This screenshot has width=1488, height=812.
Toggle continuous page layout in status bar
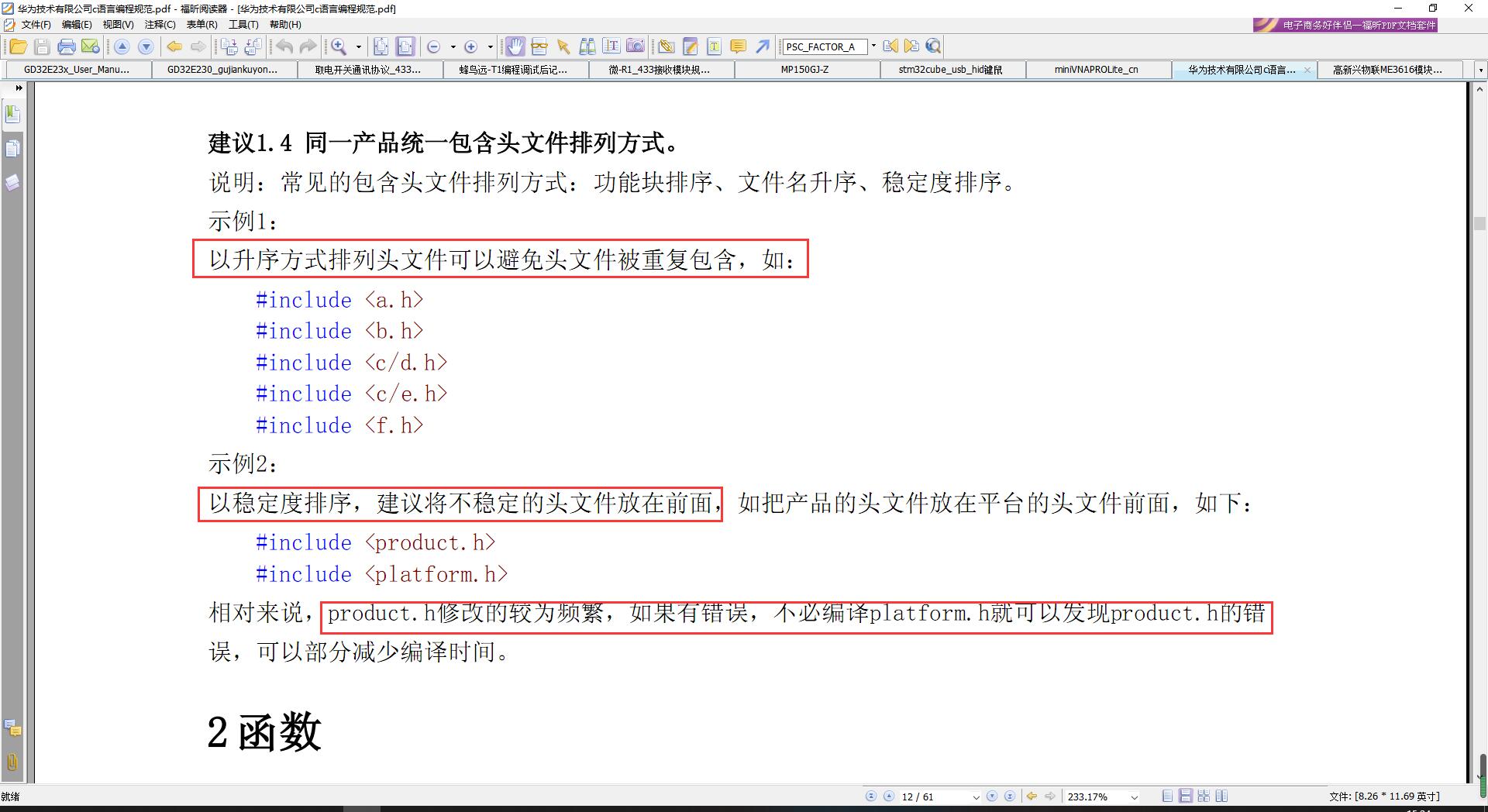coord(1185,796)
